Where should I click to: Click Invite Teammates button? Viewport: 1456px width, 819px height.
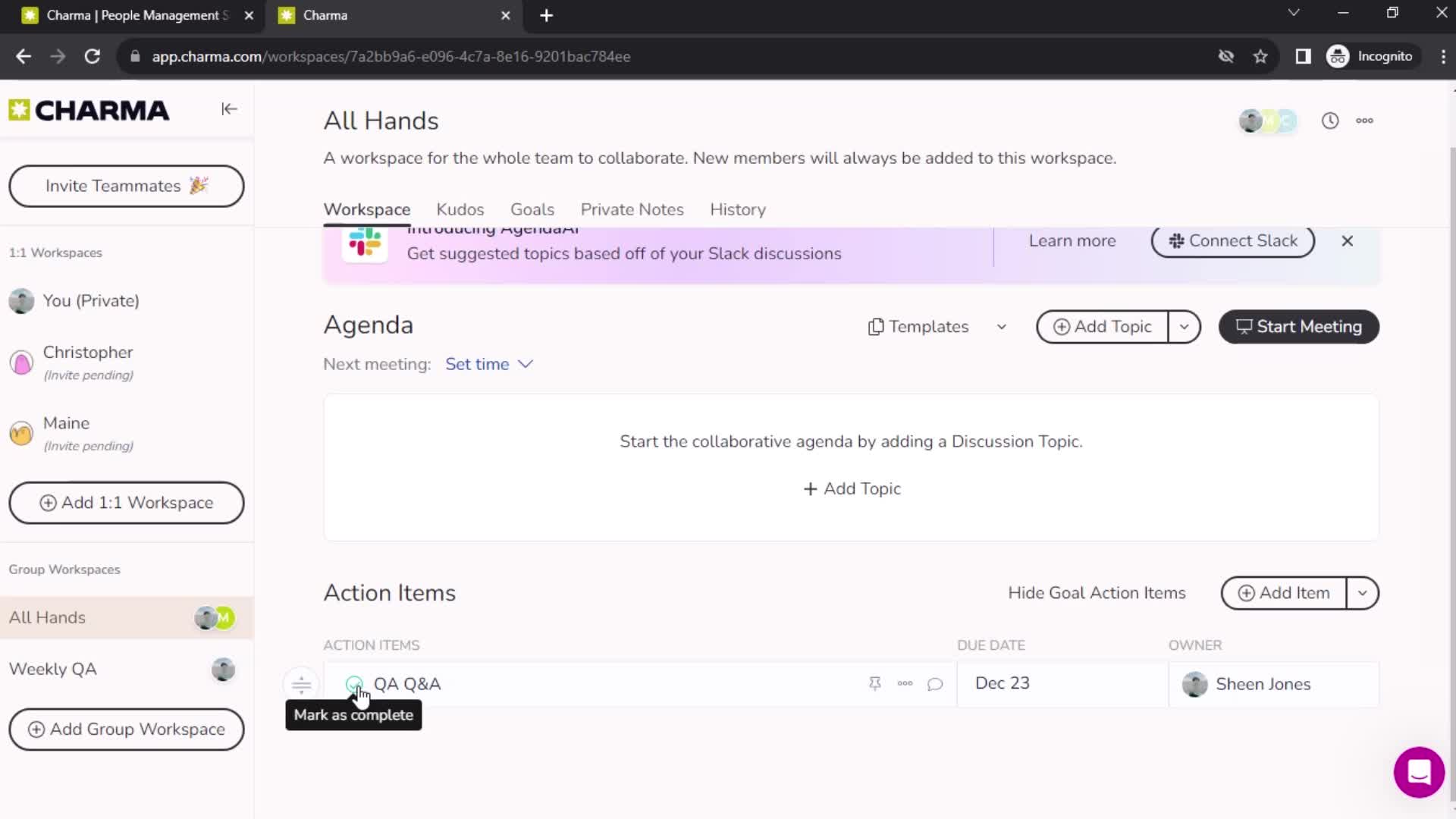pyautogui.click(x=127, y=186)
